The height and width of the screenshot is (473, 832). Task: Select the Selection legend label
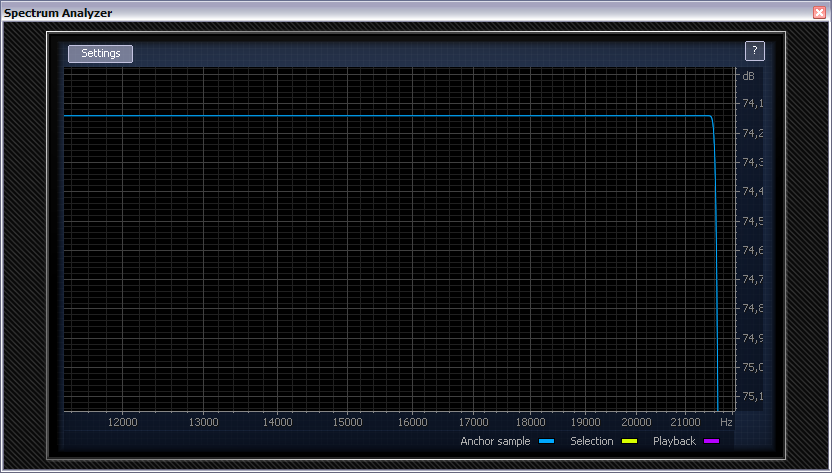tap(591, 441)
